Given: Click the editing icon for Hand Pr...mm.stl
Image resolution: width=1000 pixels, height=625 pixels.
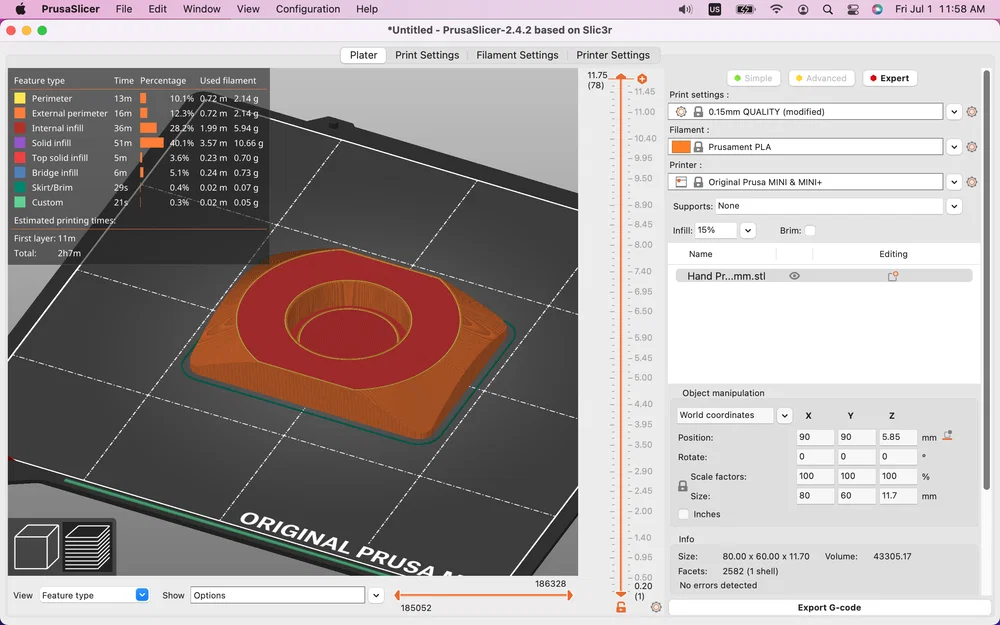Looking at the screenshot, I should [893, 276].
